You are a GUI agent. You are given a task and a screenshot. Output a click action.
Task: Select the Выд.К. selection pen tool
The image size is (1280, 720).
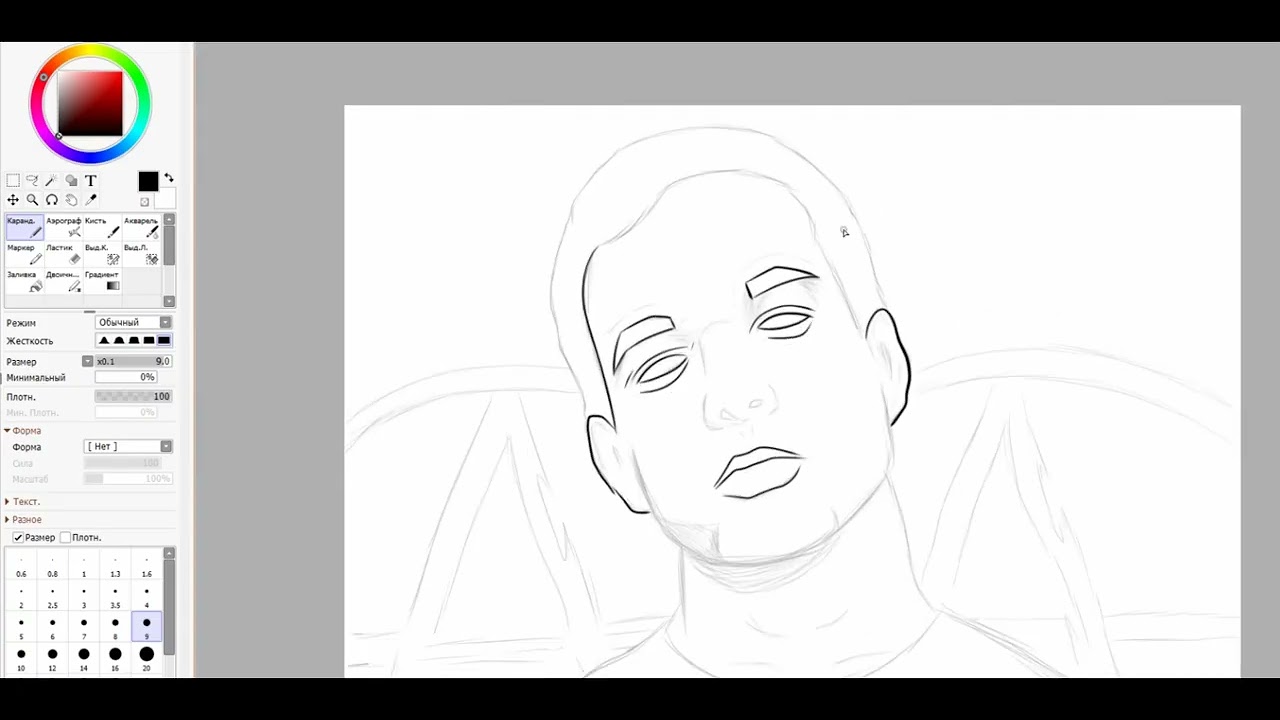102,254
